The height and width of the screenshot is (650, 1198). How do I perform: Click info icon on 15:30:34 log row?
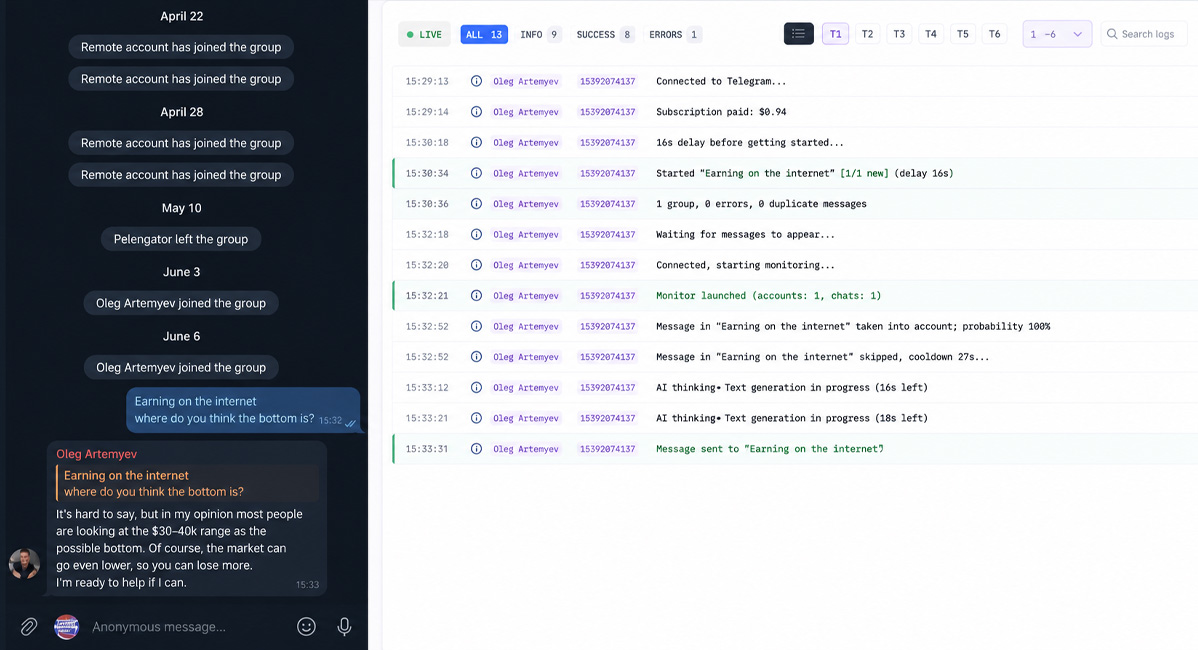476,173
